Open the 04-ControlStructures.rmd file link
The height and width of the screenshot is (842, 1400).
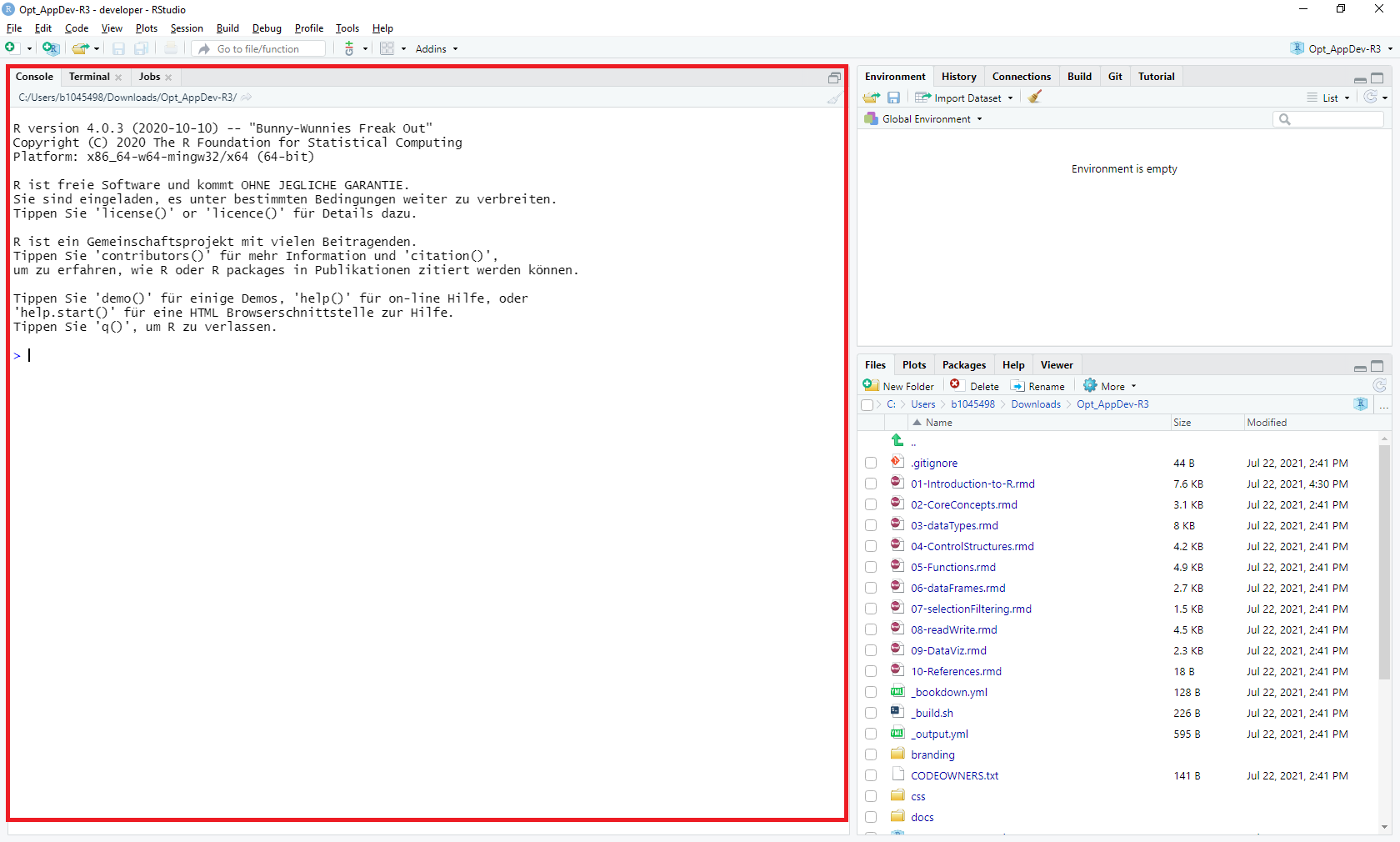(x=972, y=546)
